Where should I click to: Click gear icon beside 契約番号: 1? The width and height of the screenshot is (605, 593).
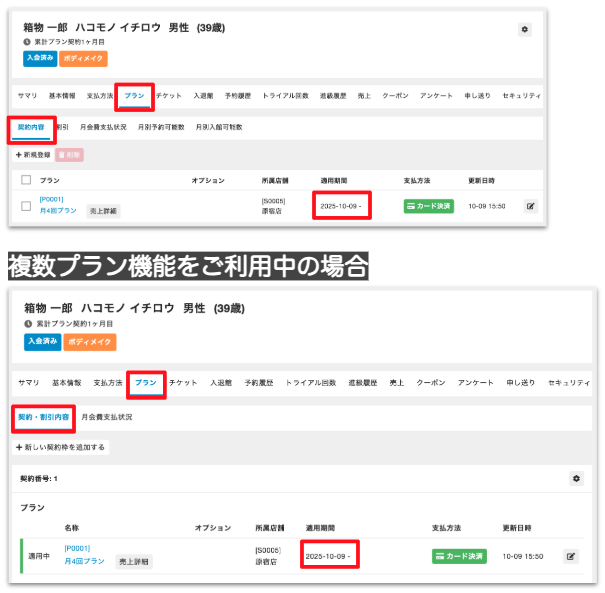coord(576,479)
